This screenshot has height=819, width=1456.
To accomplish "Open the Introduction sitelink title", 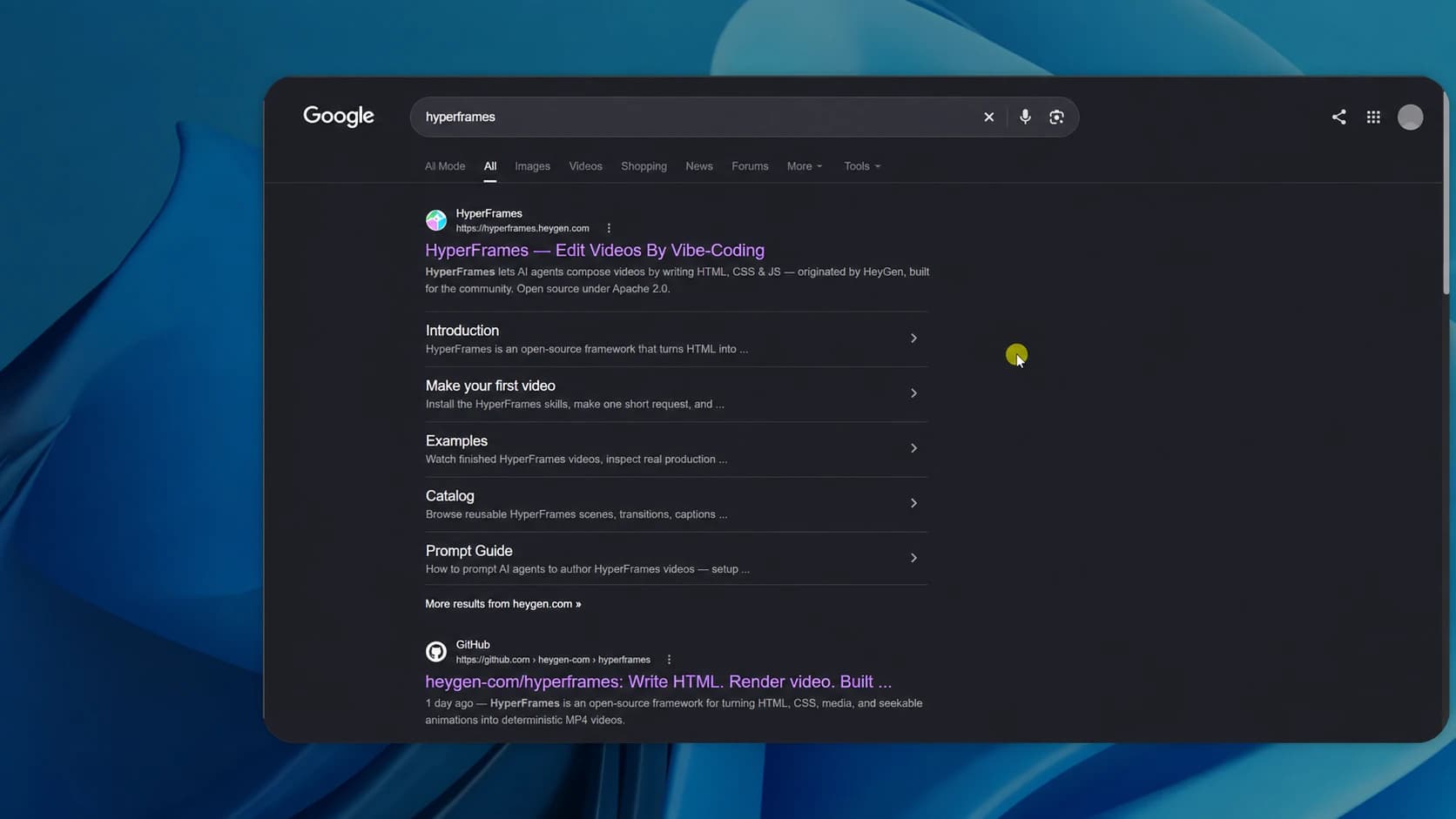I will 462,331.
